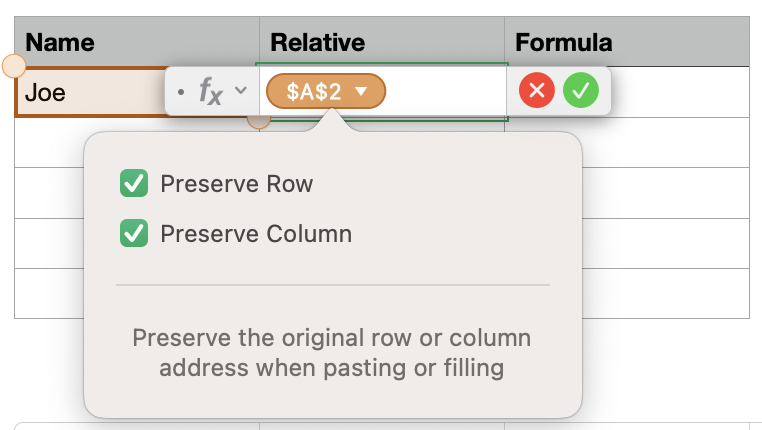
Task: Select the empty Name cell below Joe
Action: (x=50, y=143)
